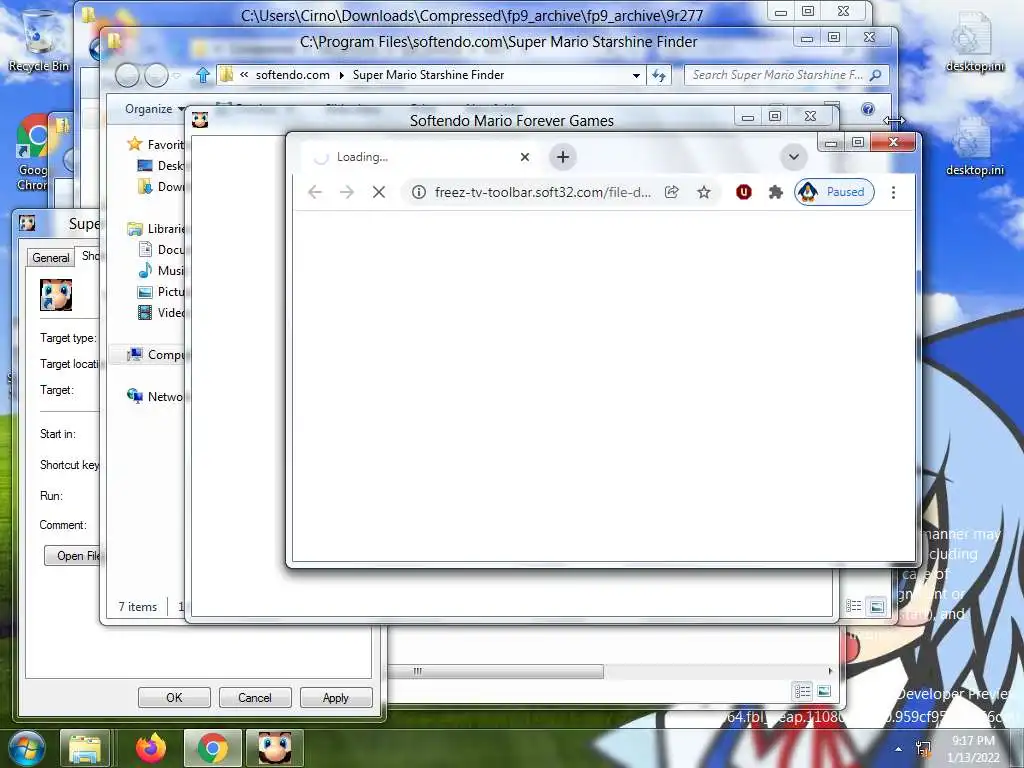1024x768 pixels.
Task: Select the Loading... tab
Action: tap(417, 157)
